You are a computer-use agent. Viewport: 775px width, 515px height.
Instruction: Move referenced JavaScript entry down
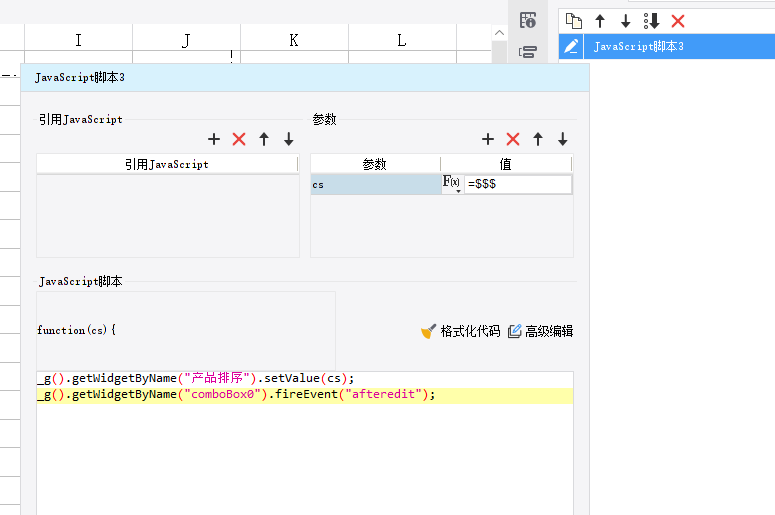(289, 139)
